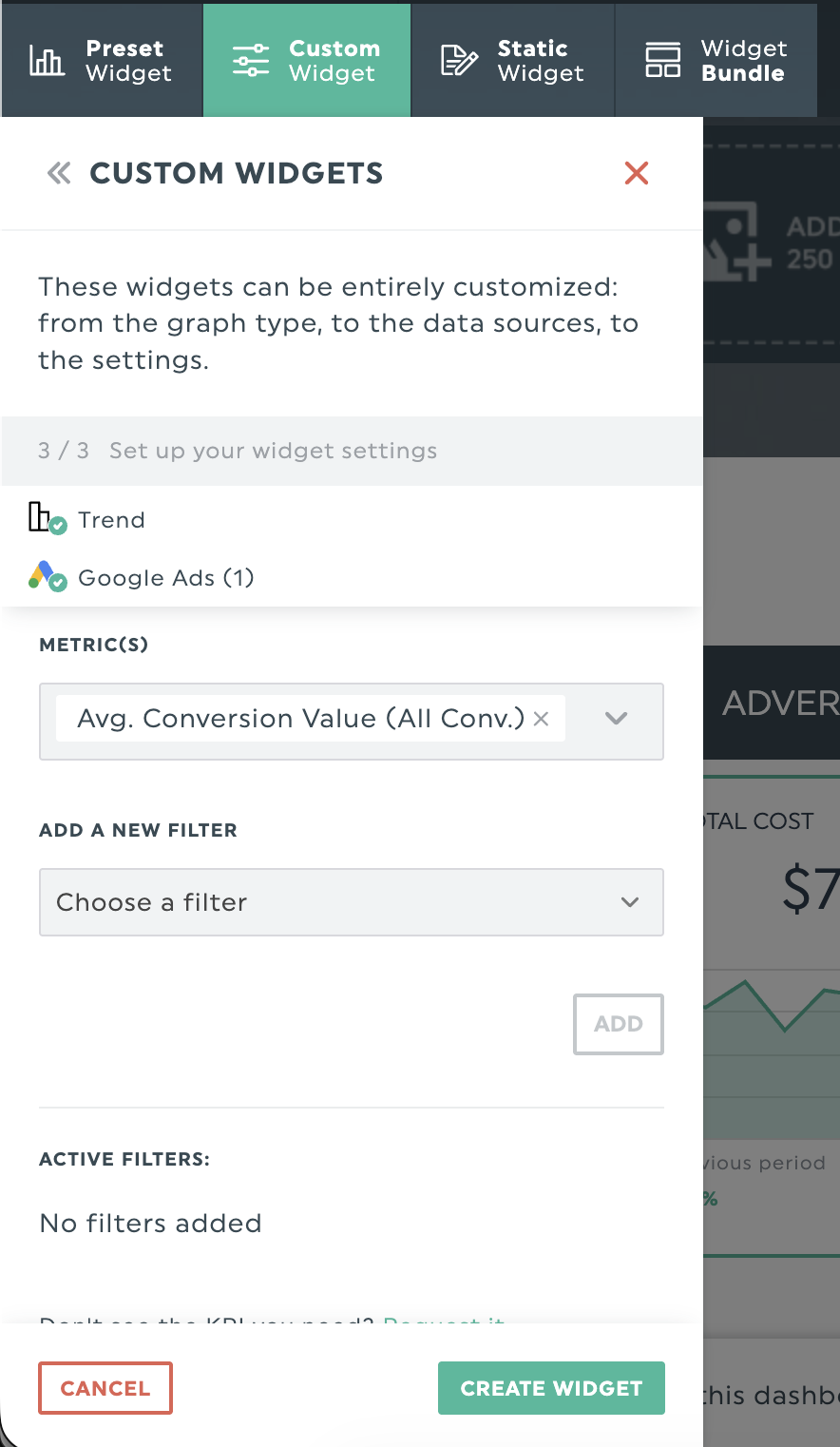
Task: Click the double-chevron back arrow icon
Action: [x=59, y=173]
